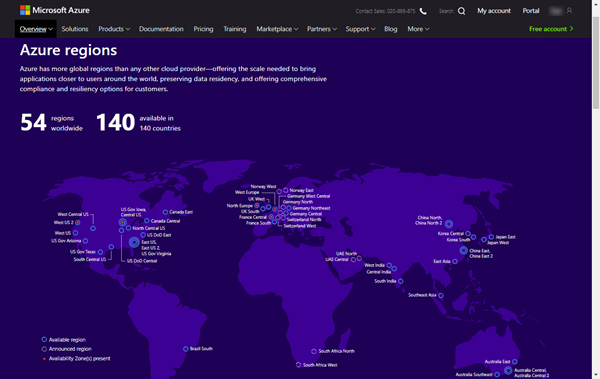Expand the Partners dropdown
Image resolution: width=600 pixels, height=379 pixels.
[x=322, y=29]
